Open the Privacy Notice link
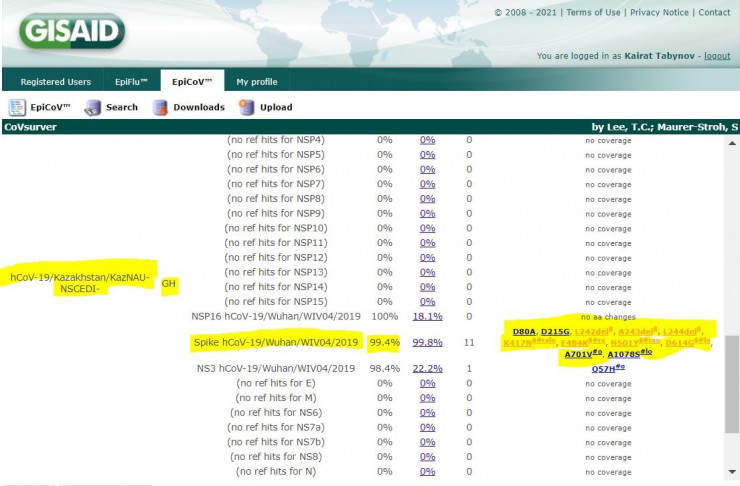This screenshot has width=740, height=486. tap(659, 12)
